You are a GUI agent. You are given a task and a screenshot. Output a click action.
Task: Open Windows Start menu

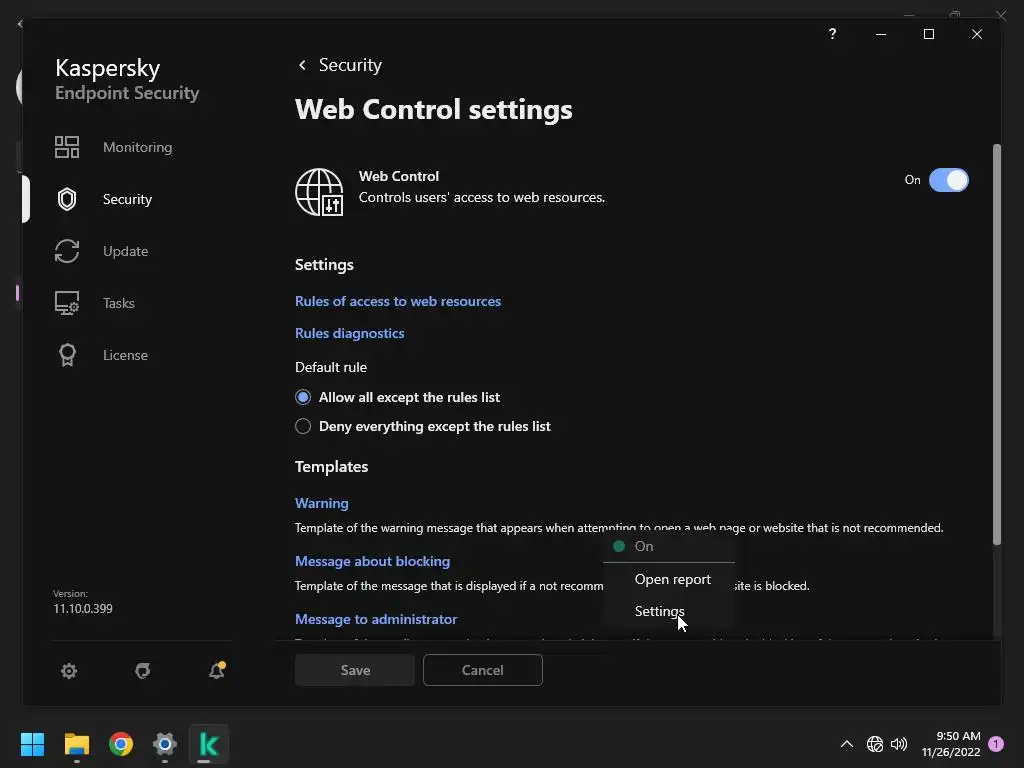click(32, 744)
